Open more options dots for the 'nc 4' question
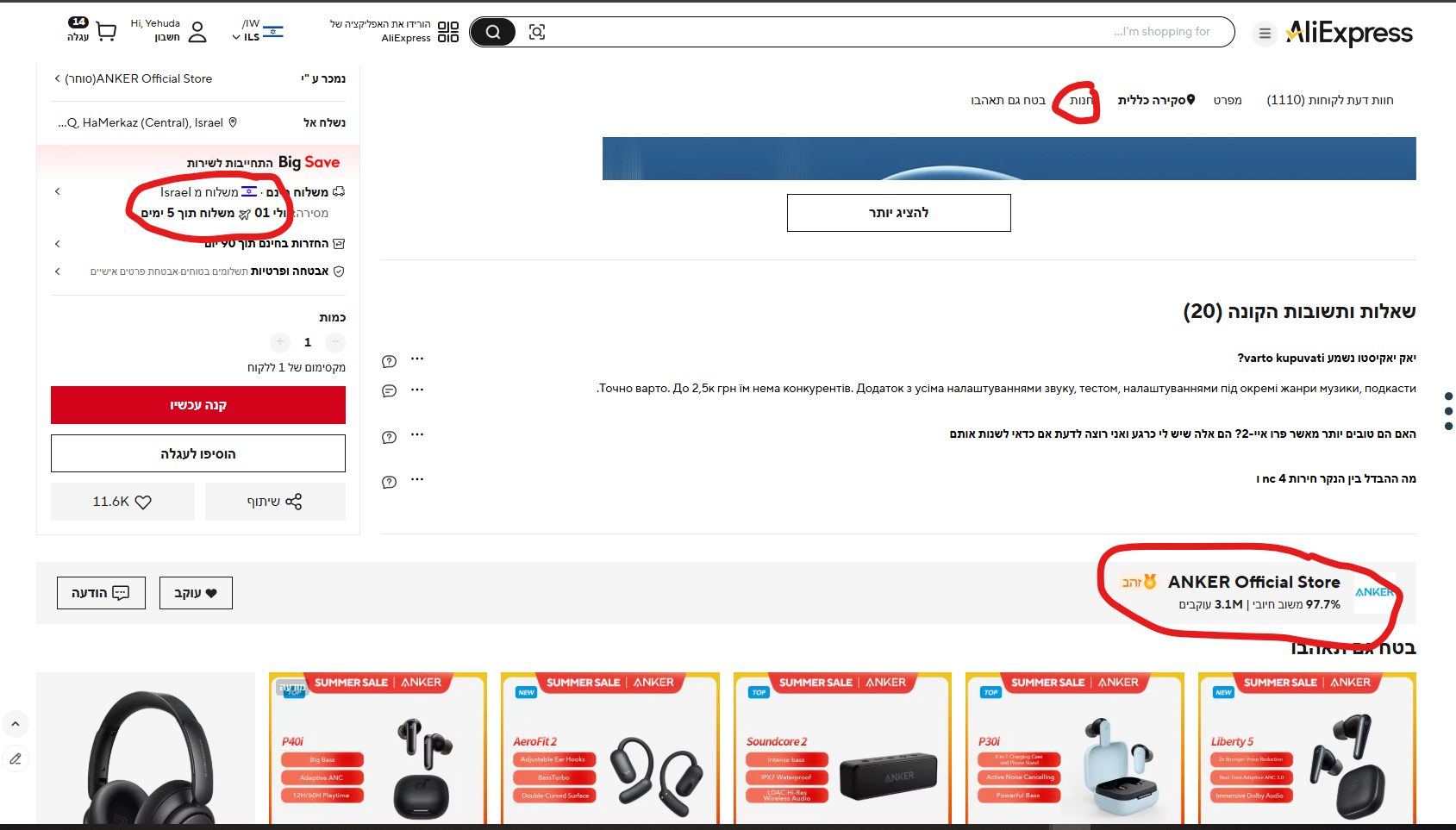 coord(417,479)
